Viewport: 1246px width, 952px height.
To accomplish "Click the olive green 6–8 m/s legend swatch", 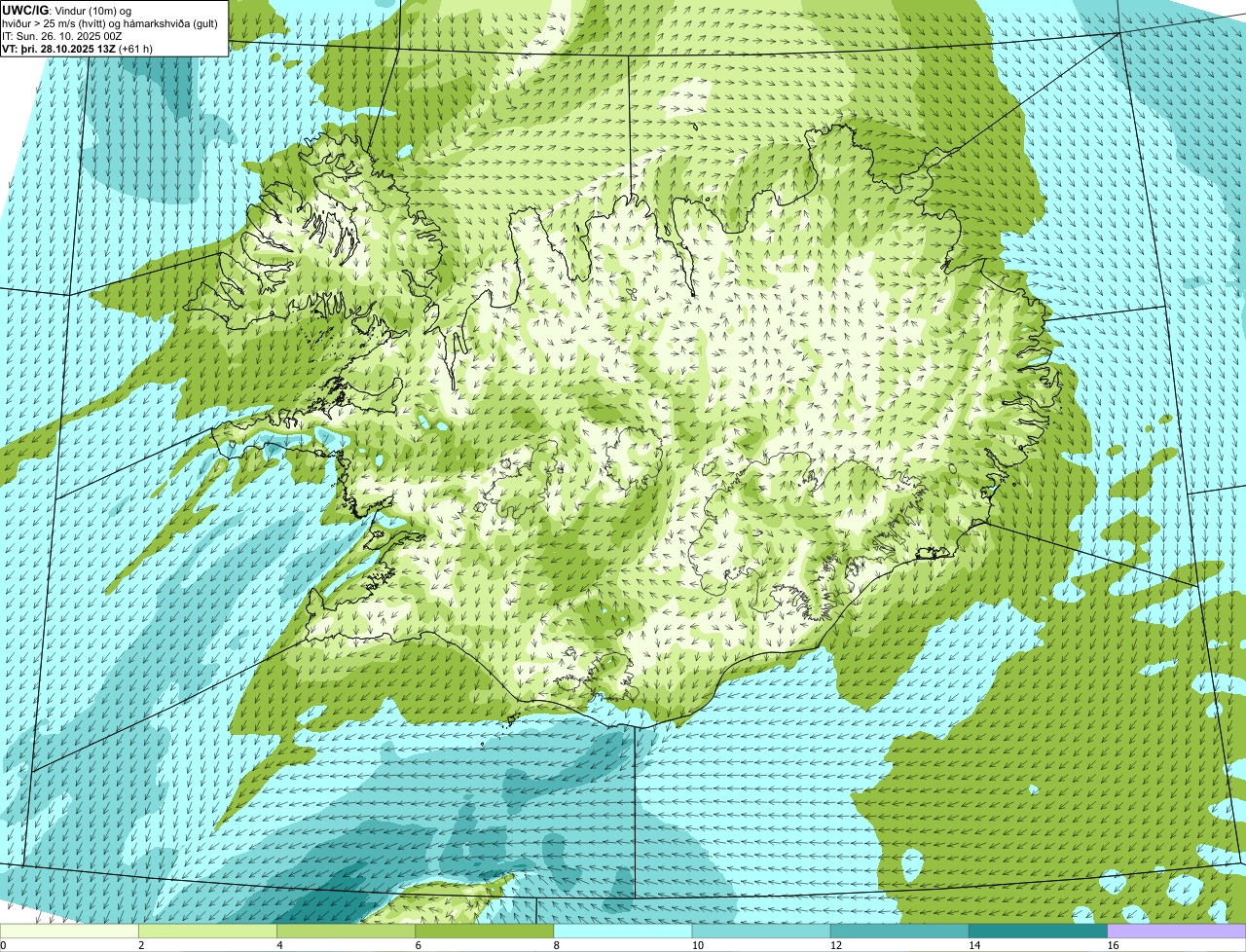I will click(x=485, y=931).
